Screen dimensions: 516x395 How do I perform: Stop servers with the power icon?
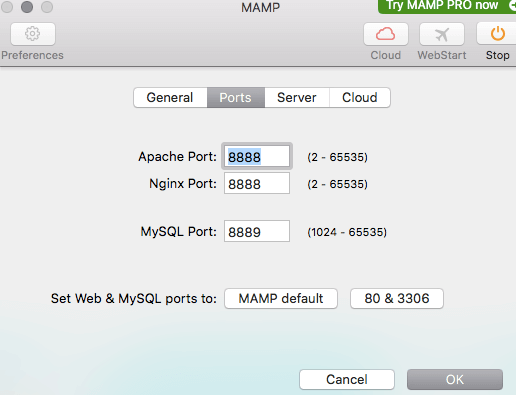[x=497, y=34]
